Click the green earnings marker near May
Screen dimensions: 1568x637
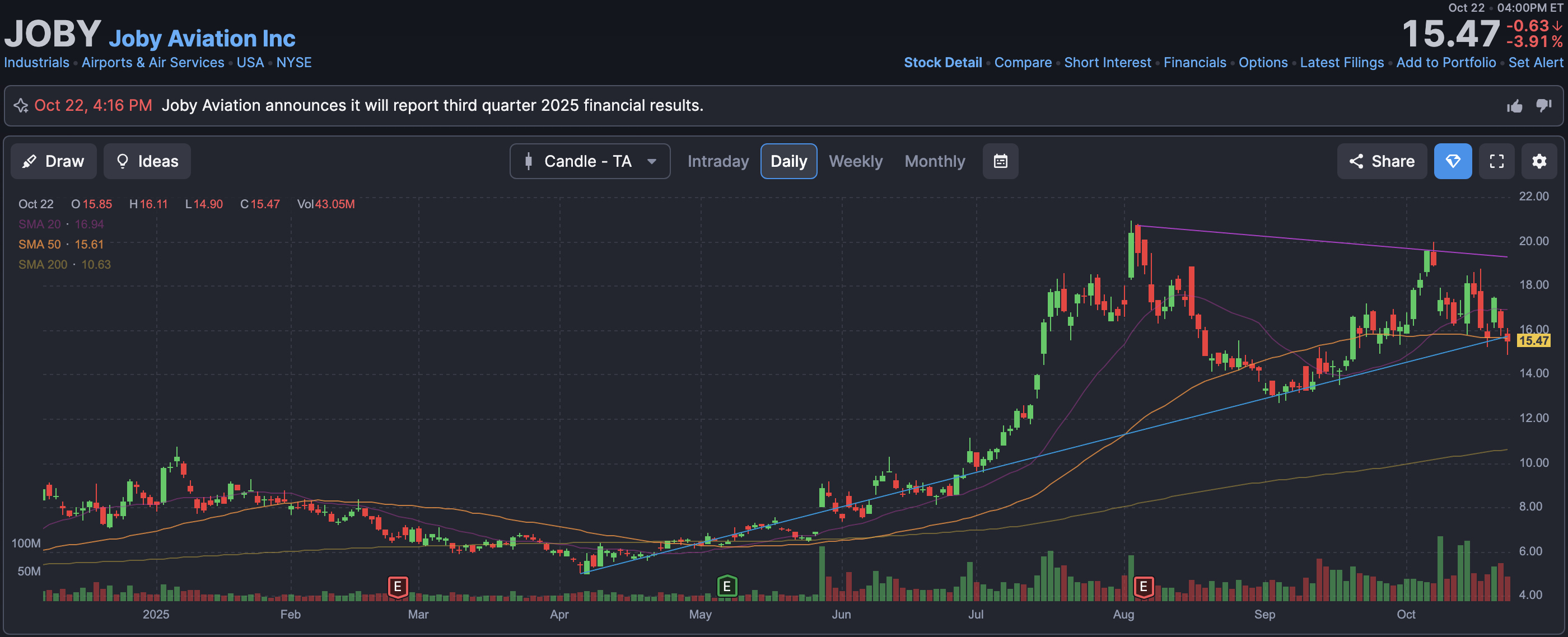pyautogui.click(x=727, y=587)
